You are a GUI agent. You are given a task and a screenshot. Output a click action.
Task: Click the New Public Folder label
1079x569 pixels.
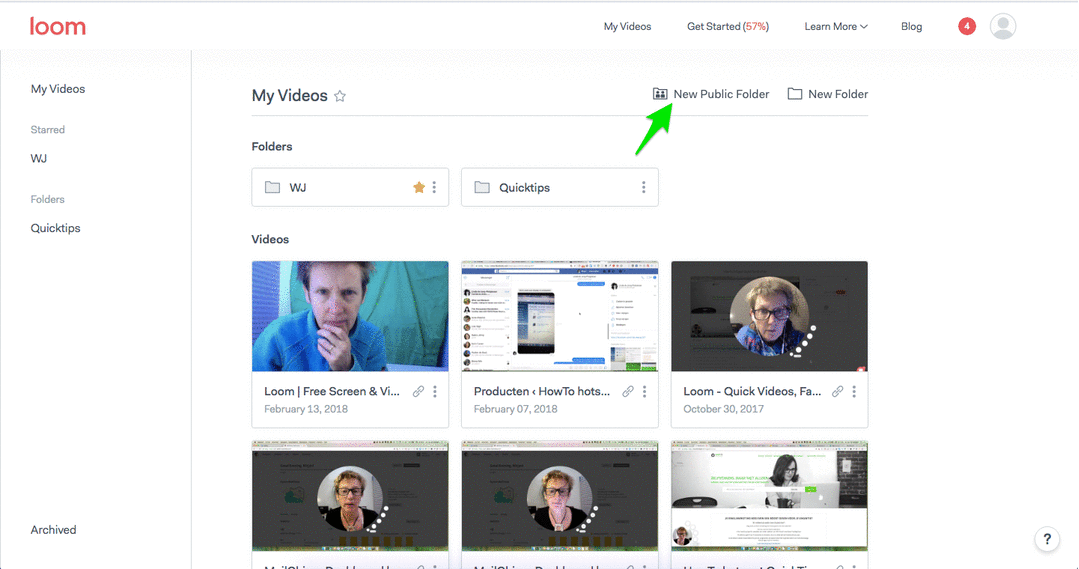pyautogui.click(x=721, y=94)
